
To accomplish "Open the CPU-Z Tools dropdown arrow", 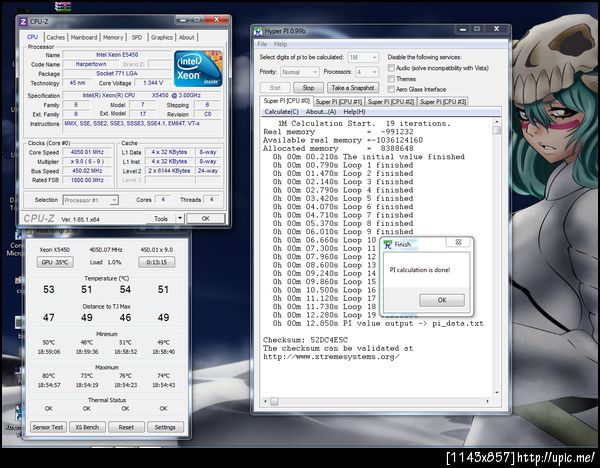I will (x=179, y=219).
